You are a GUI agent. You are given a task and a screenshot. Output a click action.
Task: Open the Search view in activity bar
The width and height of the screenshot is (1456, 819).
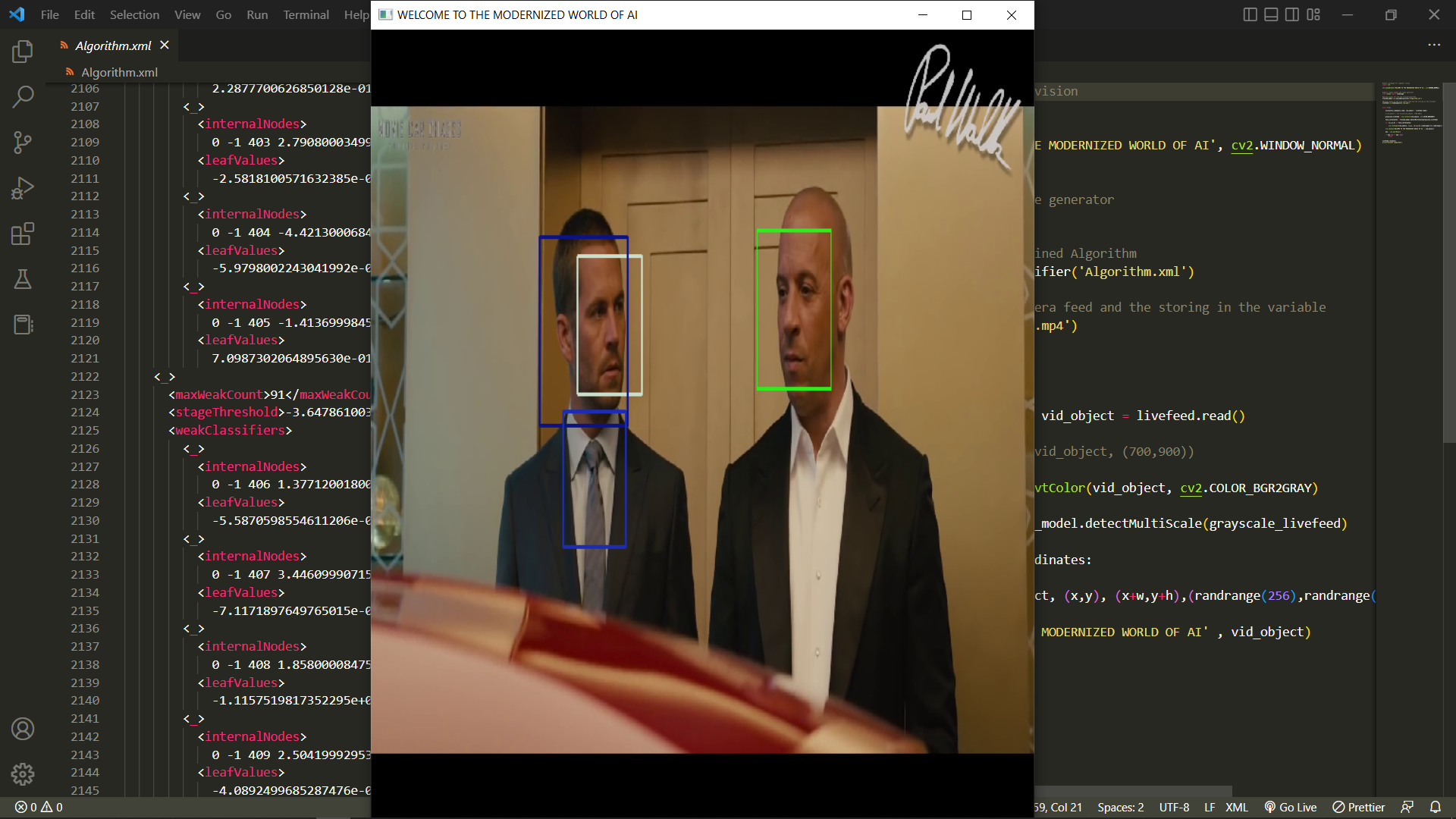click(23, 96)
